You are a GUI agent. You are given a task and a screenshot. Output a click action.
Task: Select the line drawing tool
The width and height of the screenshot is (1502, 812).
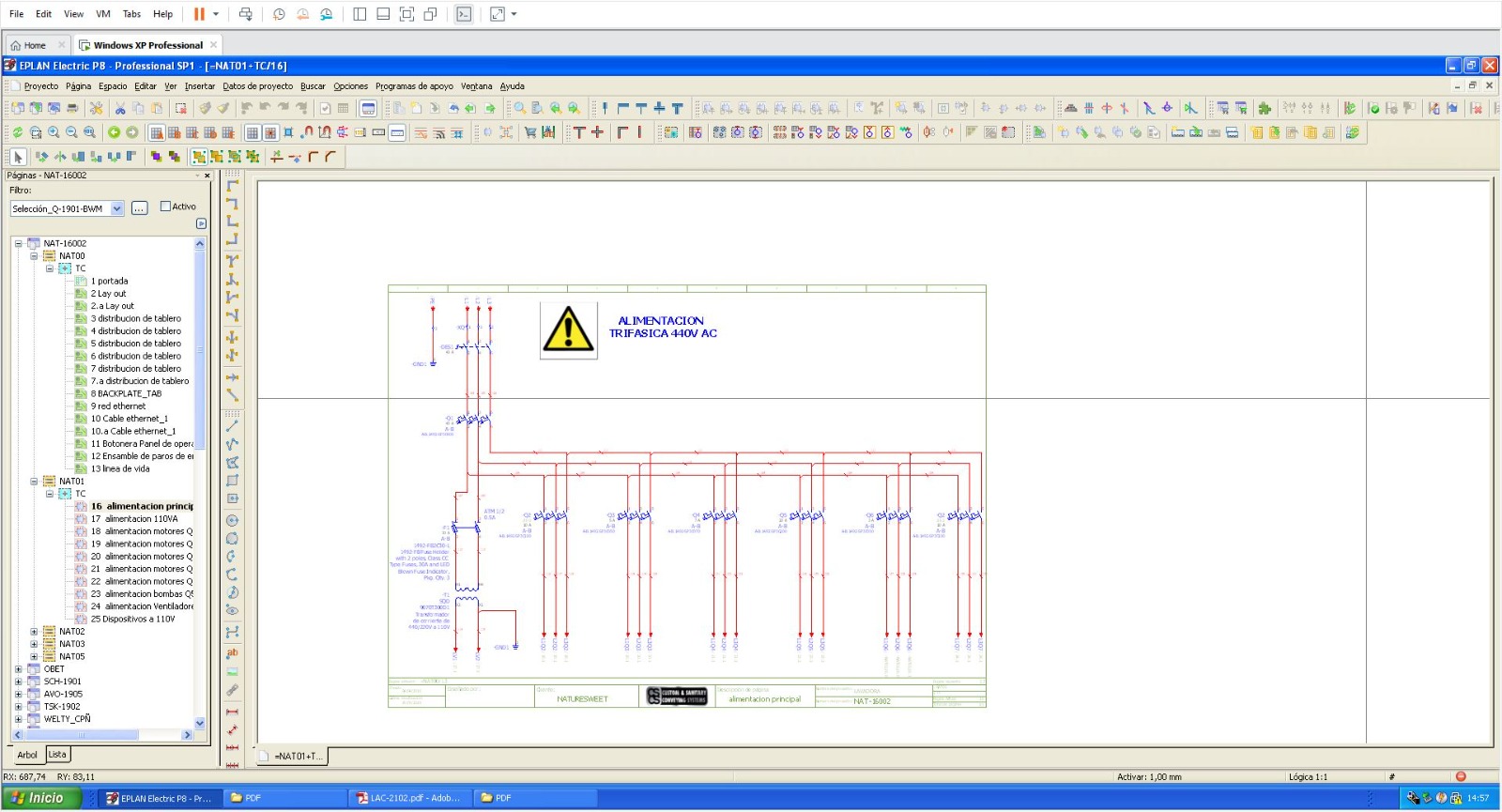[232, 426]
